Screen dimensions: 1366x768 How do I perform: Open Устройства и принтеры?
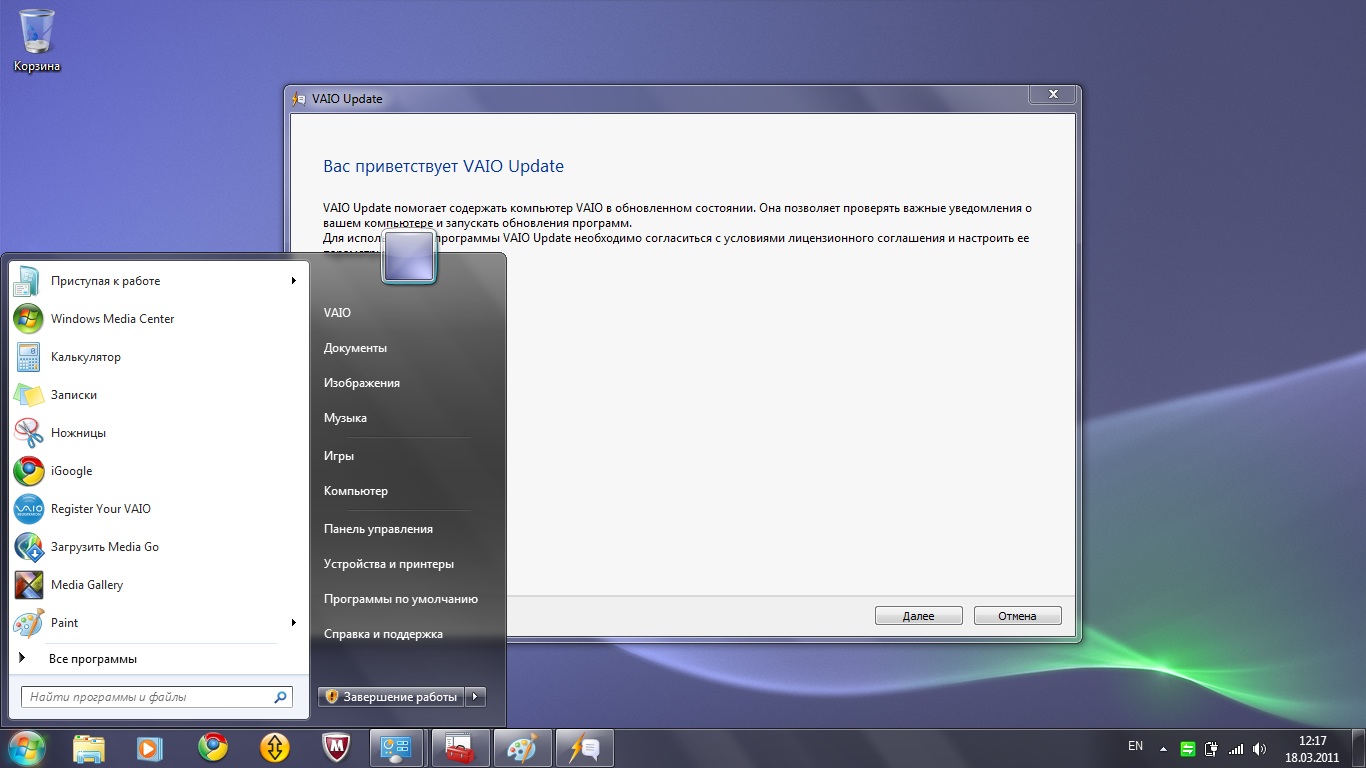coord(388,564)
